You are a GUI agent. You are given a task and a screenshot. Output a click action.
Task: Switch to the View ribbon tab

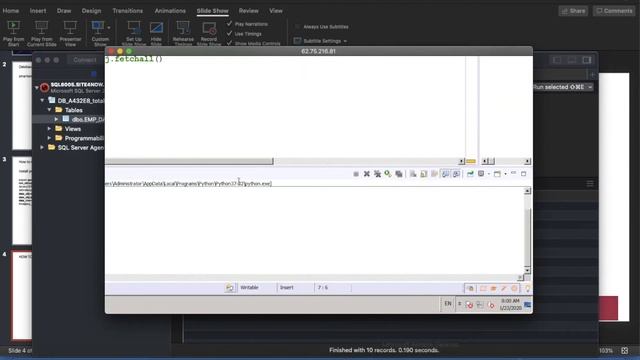pos(276,11)
